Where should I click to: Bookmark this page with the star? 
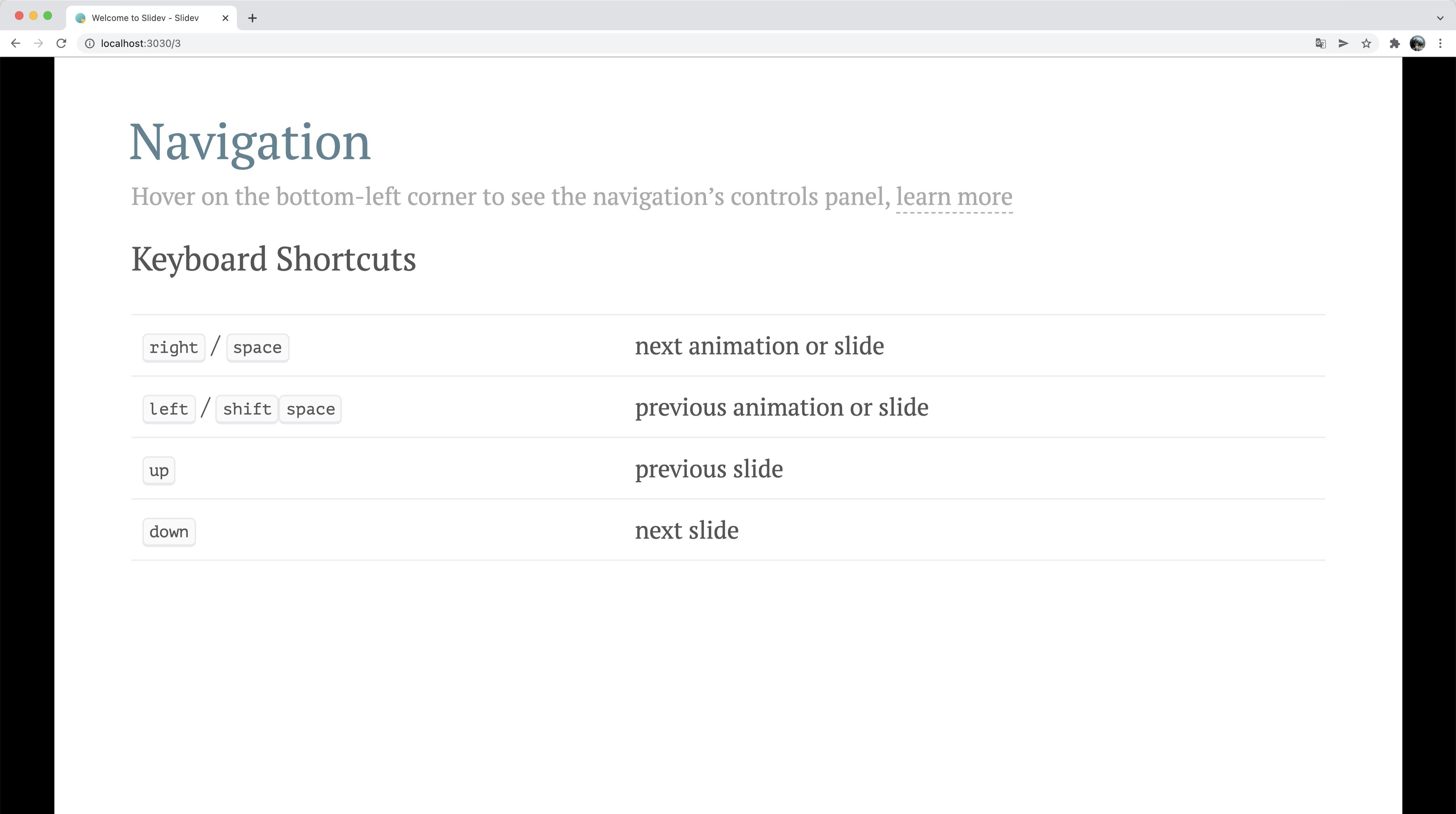[1366, 43]
